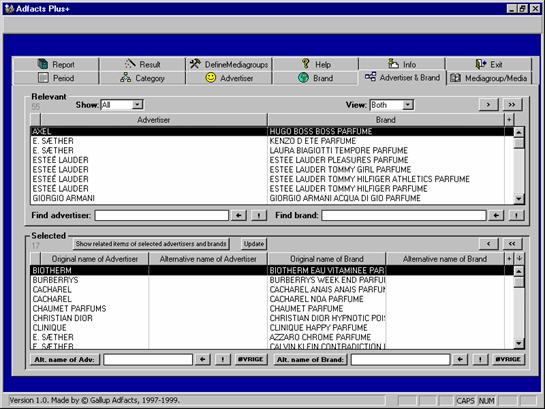Open the Help tab
Screen dimensions: 545x409
(316, 64)
